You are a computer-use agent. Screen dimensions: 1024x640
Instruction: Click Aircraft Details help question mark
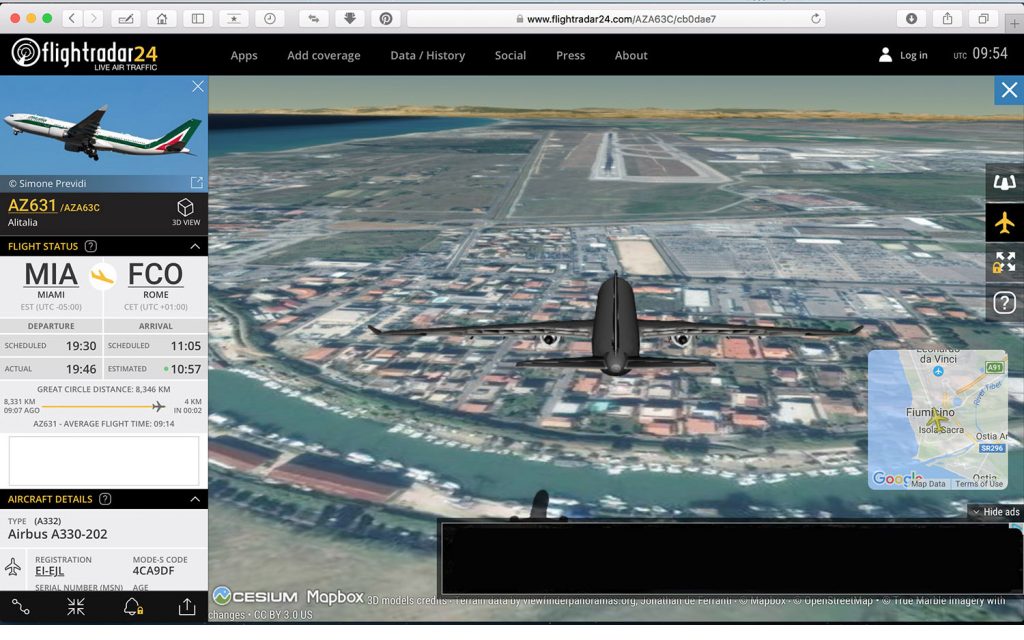[104, 499]
